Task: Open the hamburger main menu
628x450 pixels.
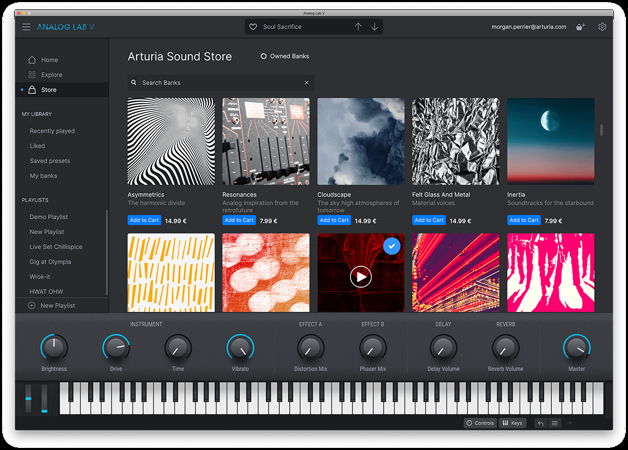Action: pos(27,26)
